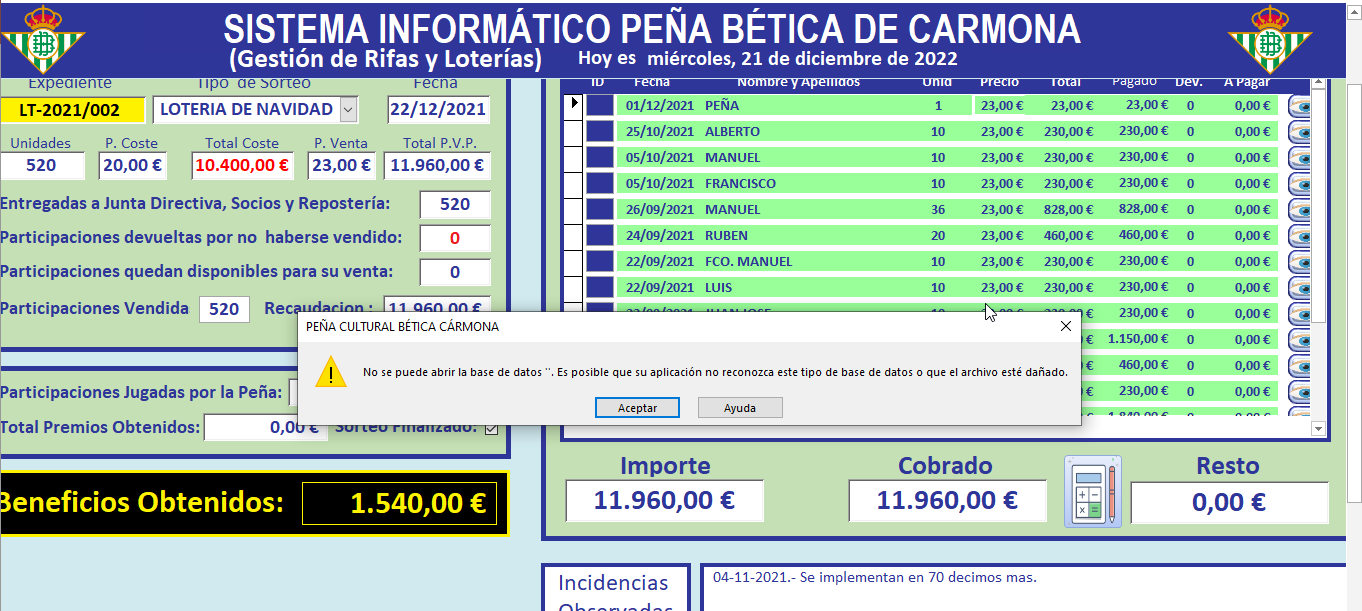Select the record selector square beside FRANCISCO
The image size is (1362, 611).
point(572,183)
